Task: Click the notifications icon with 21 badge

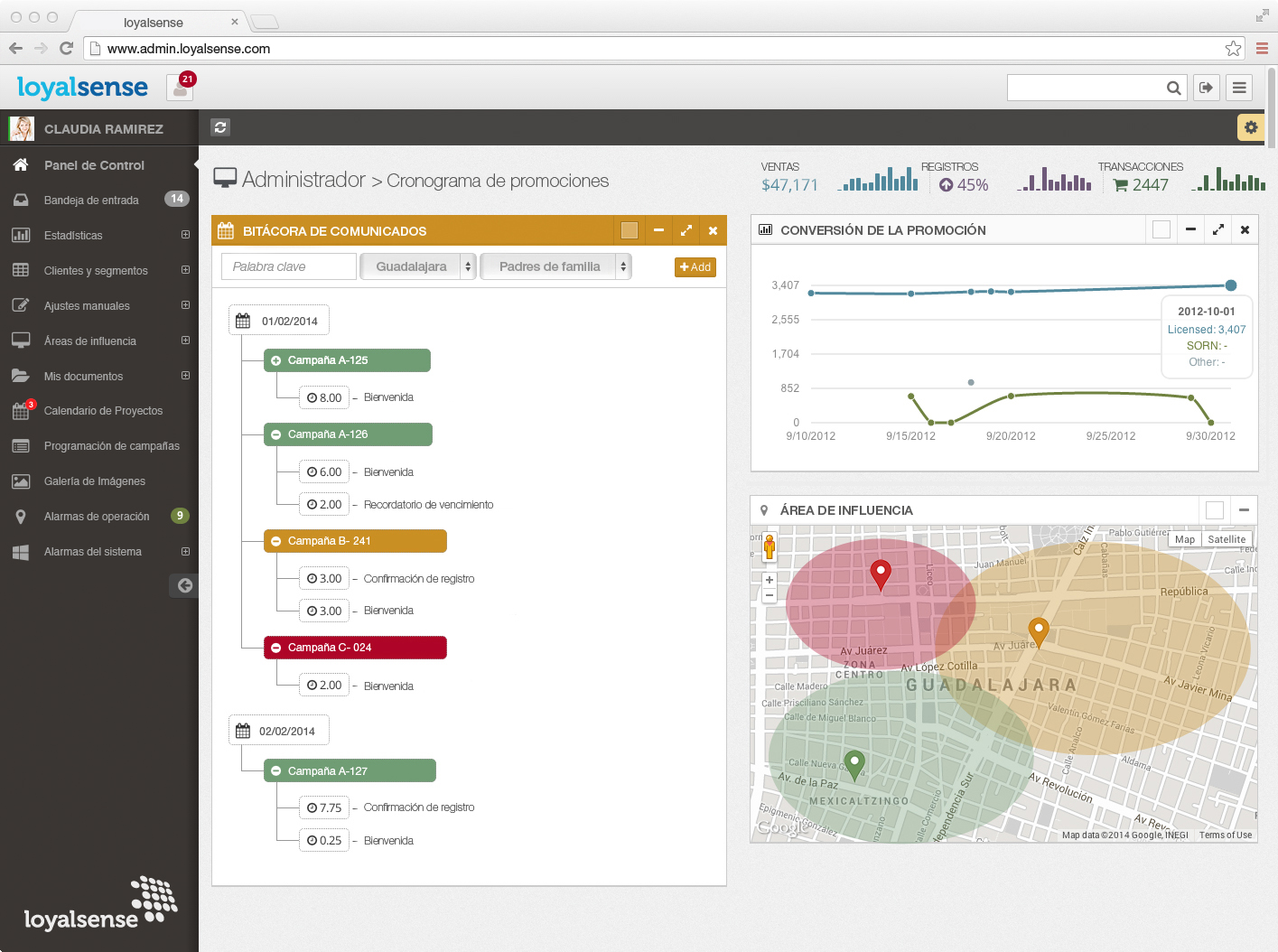Action: point(181,88)
